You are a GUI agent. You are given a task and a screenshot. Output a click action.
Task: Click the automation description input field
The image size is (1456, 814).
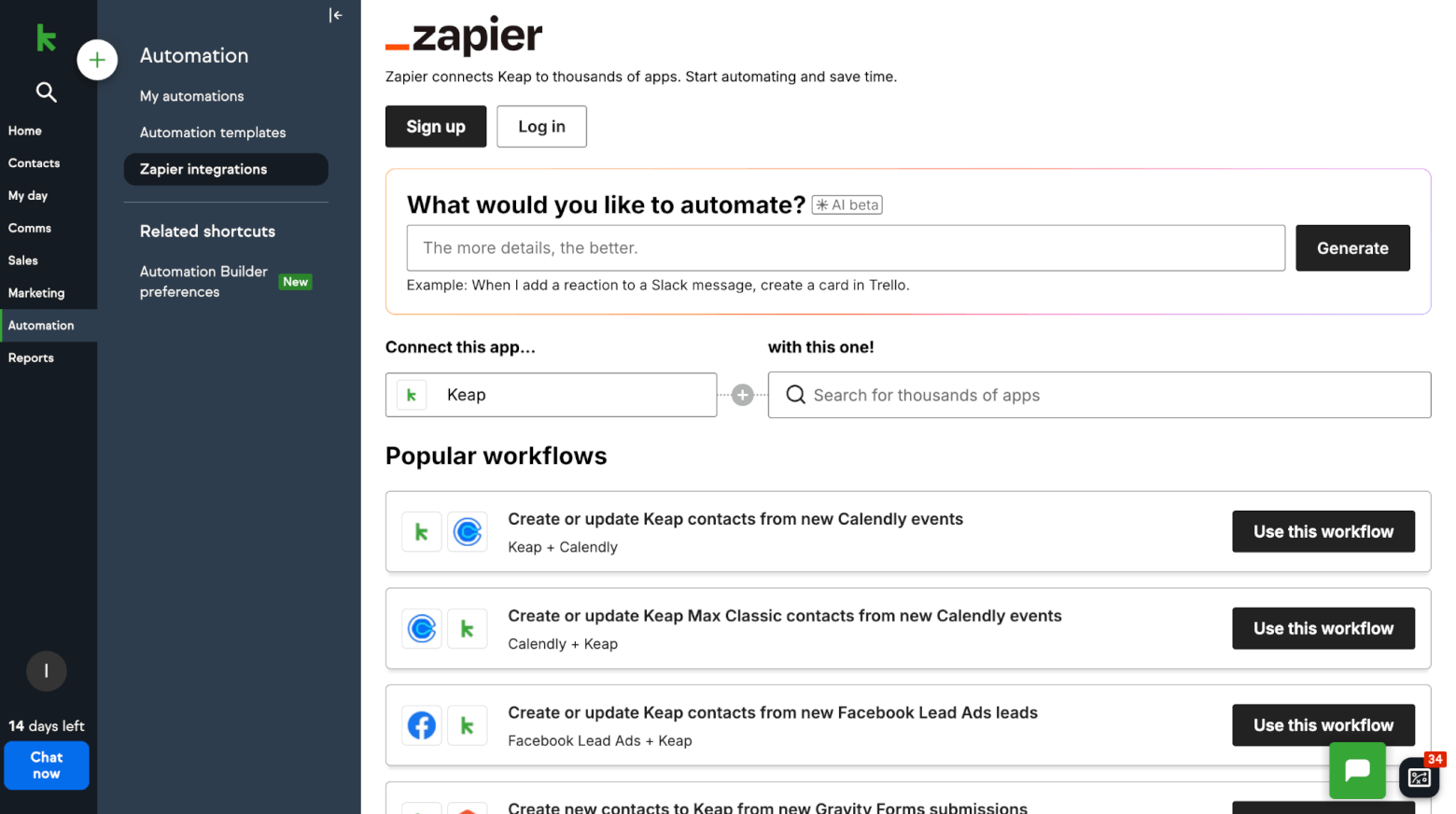(x=845, y=247)
